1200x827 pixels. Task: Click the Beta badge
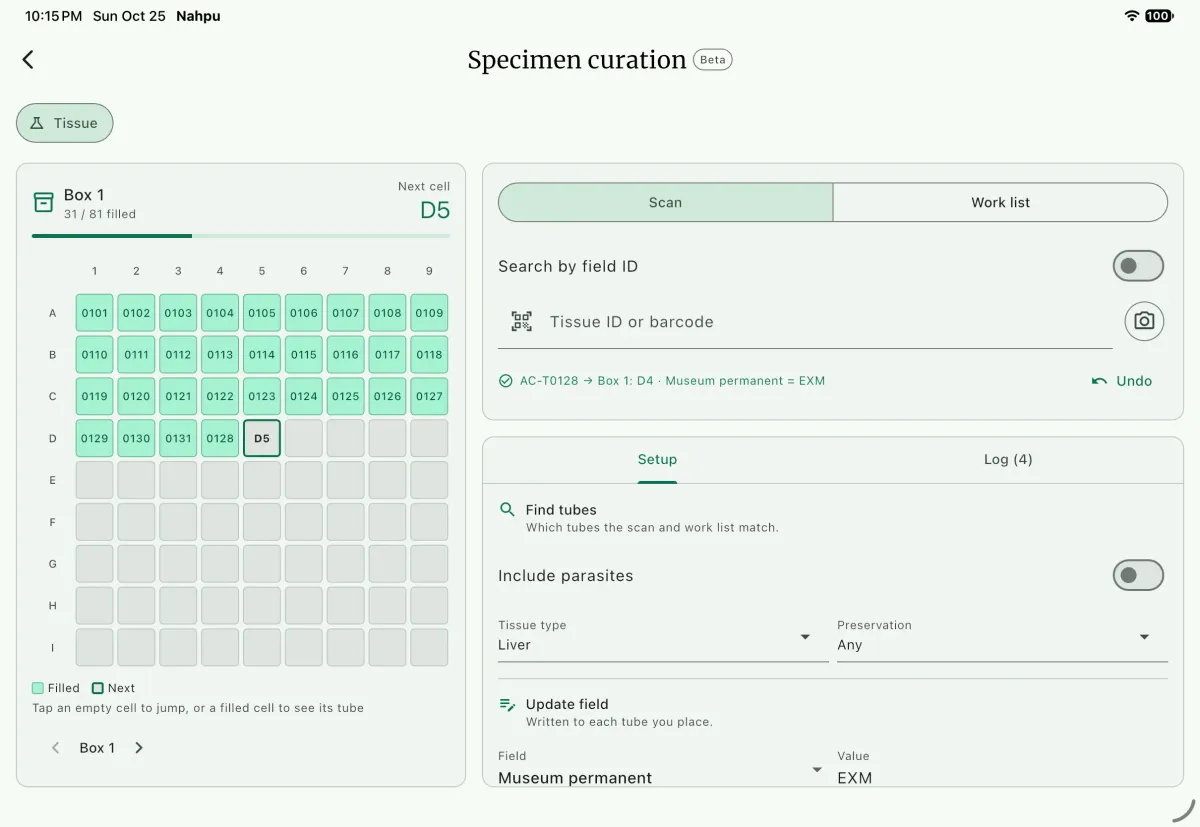coord(713,60)
